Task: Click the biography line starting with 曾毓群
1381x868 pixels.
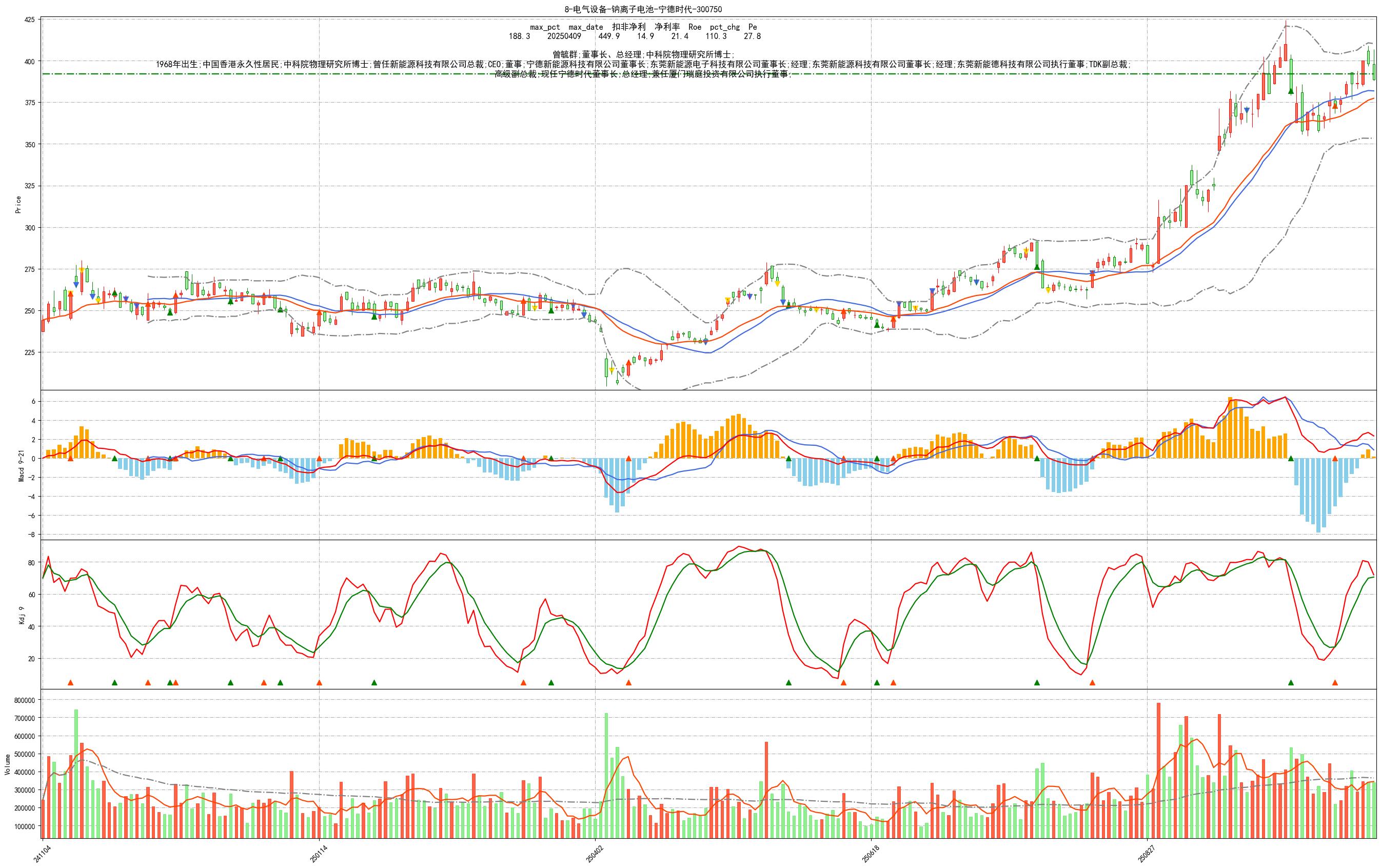Action: (643, 54)
